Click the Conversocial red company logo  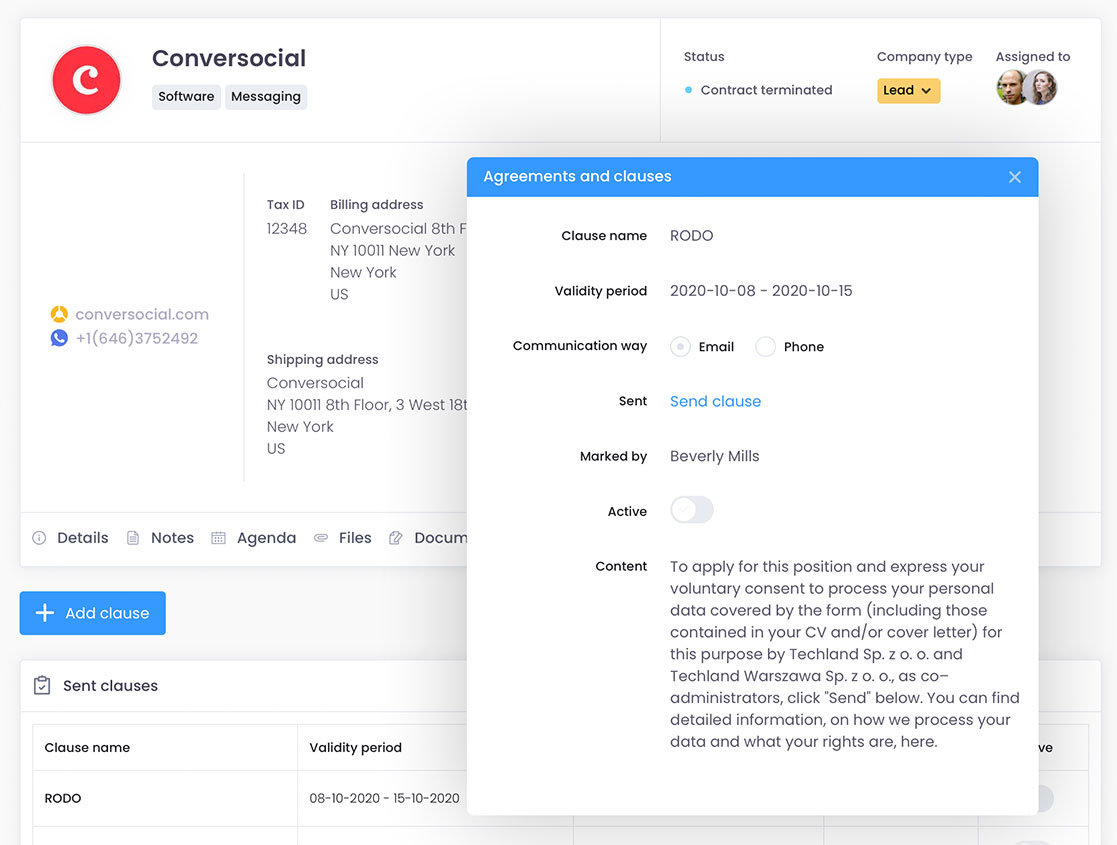(x=86, y=80)
